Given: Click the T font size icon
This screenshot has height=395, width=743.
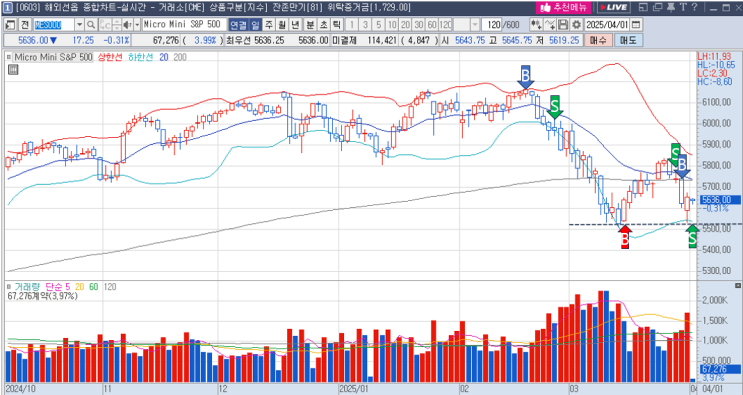Looking at the screenshot, I should coord(683,8).
